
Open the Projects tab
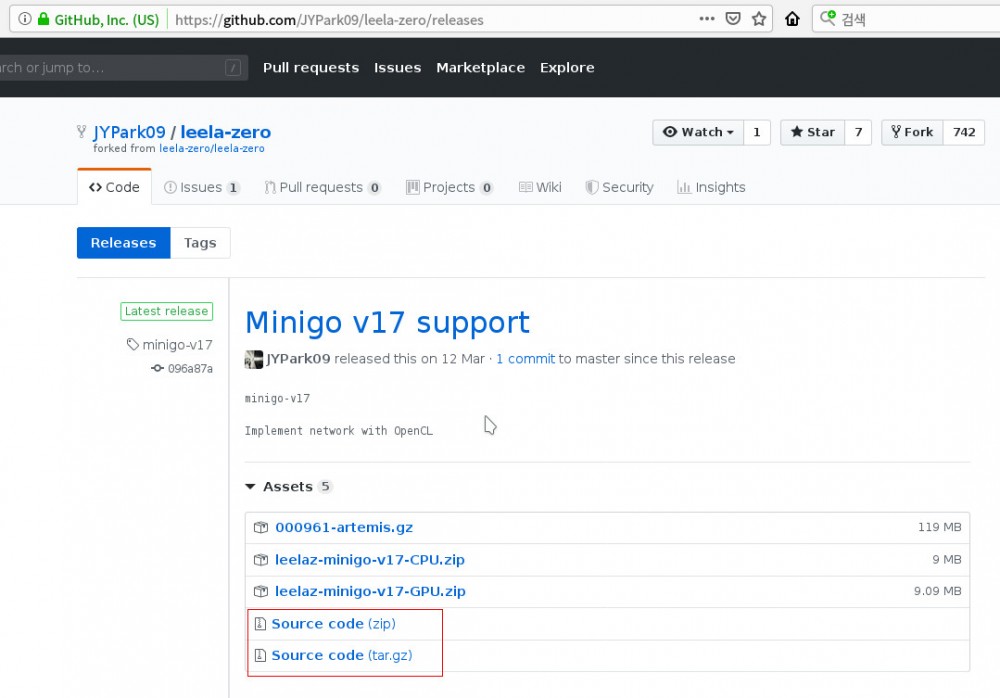pyautogui.click(x=449, y=187)
